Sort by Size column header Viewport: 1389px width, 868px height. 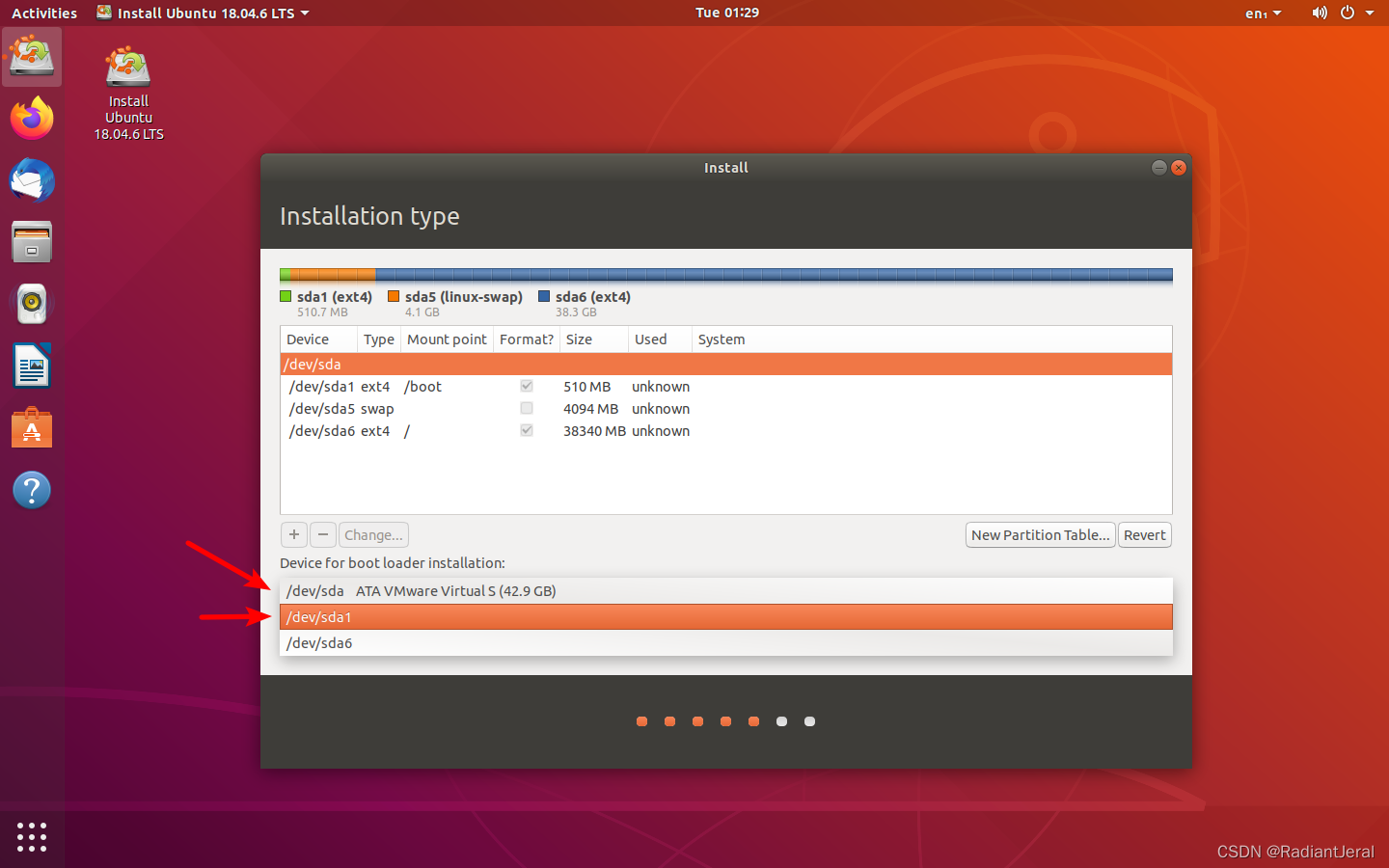(594, 339)
